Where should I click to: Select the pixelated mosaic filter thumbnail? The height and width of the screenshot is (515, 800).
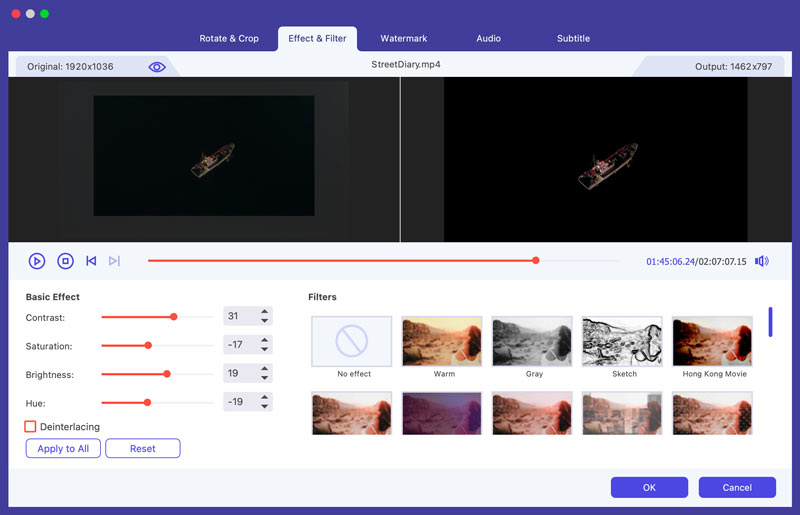(622, 413)
